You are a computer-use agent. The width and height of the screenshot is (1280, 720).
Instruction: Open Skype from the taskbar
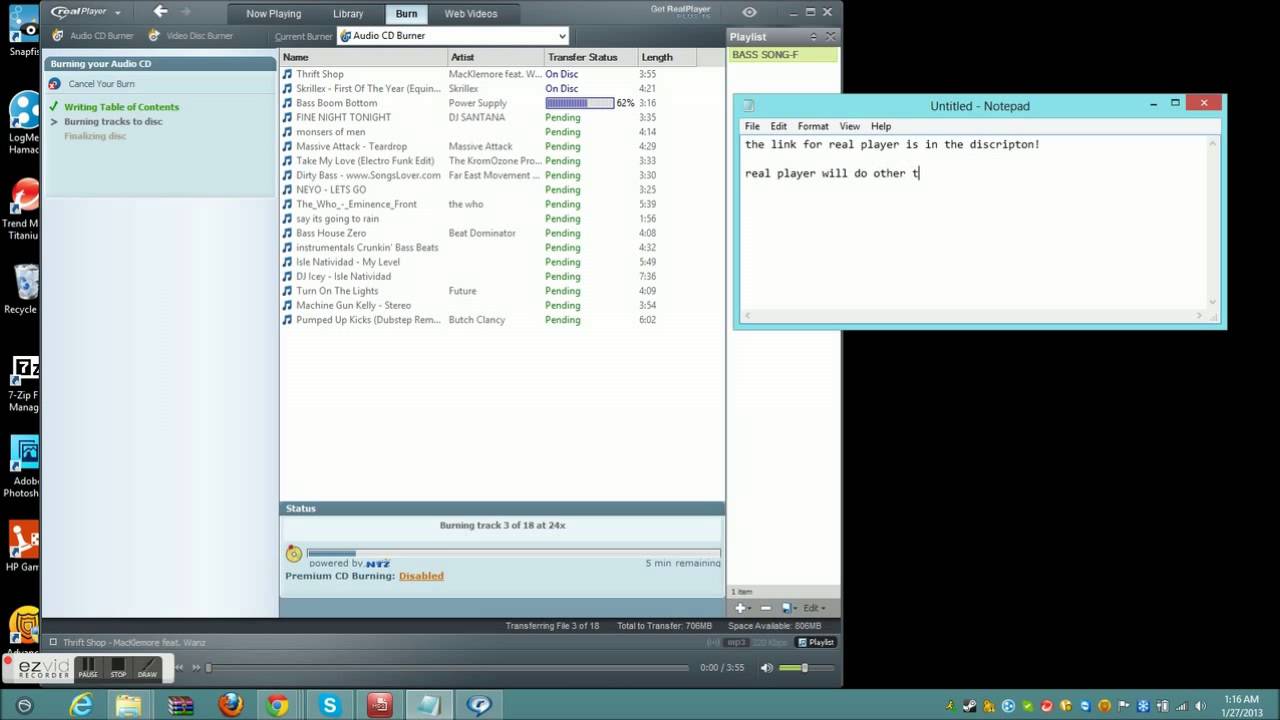[329, 705]
